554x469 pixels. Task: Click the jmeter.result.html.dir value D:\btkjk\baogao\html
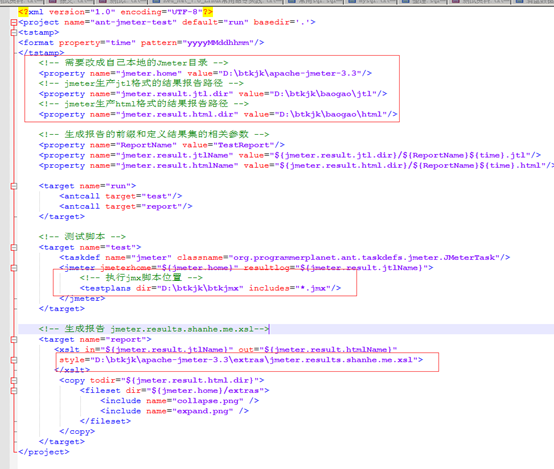(x=331, y=115)
